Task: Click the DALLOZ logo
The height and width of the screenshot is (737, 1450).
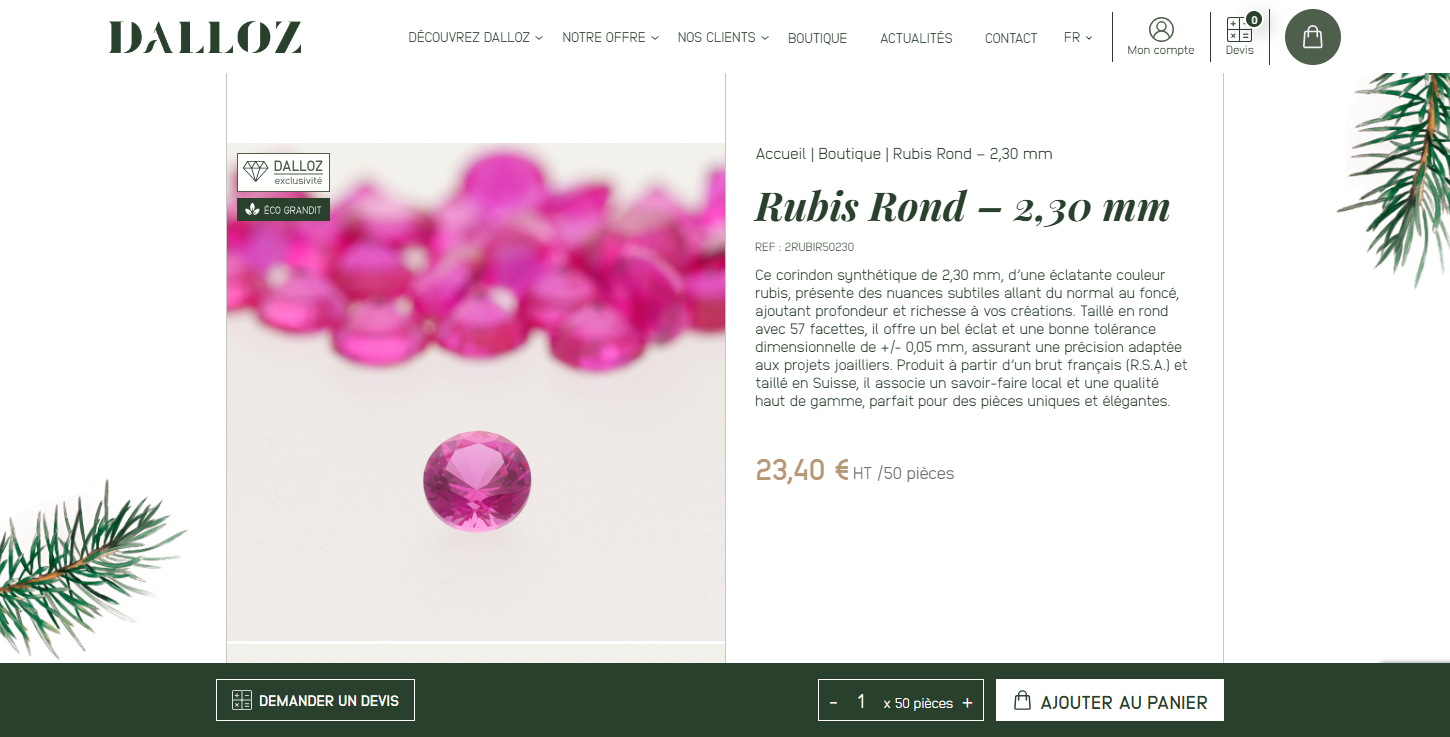Action: click(205, 37)
